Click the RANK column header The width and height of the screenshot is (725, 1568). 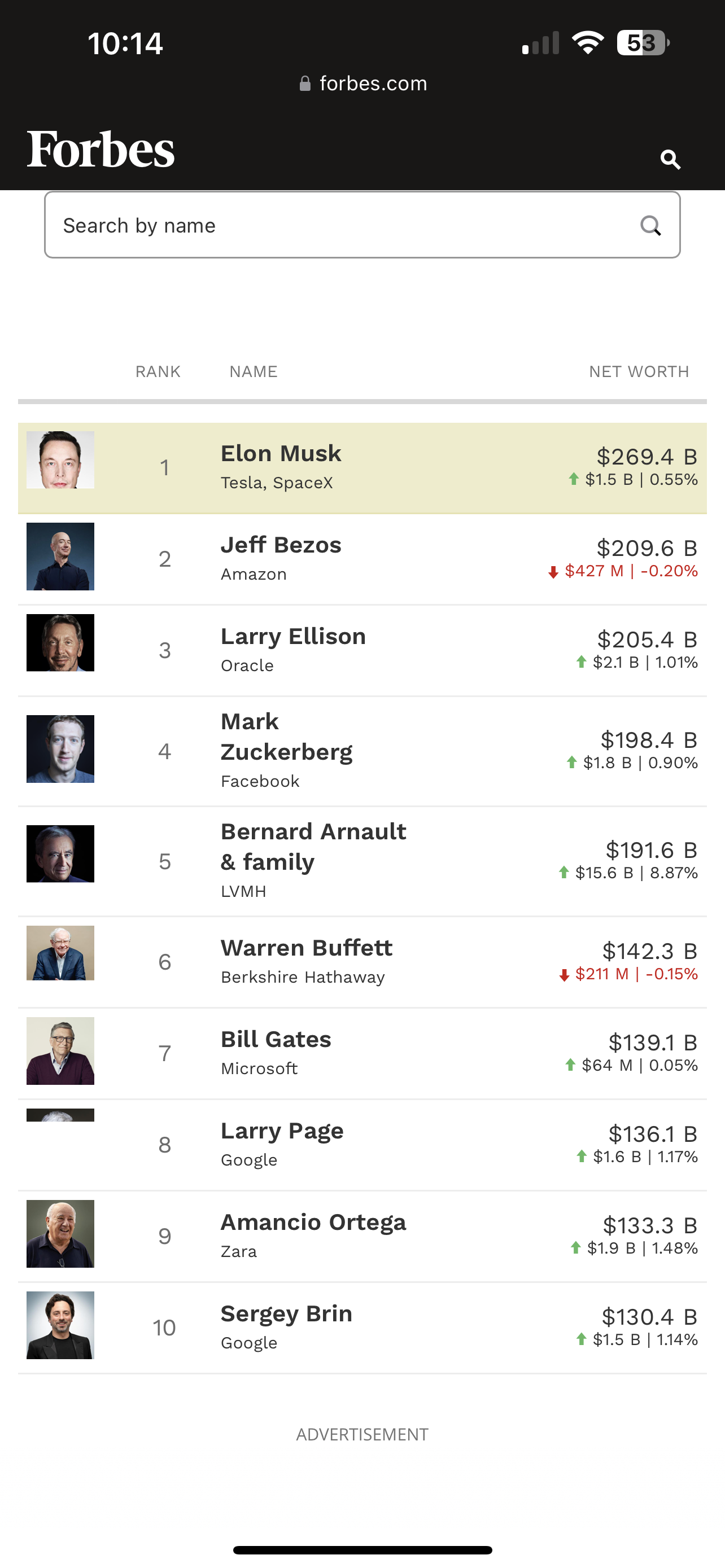pos(158,371)
